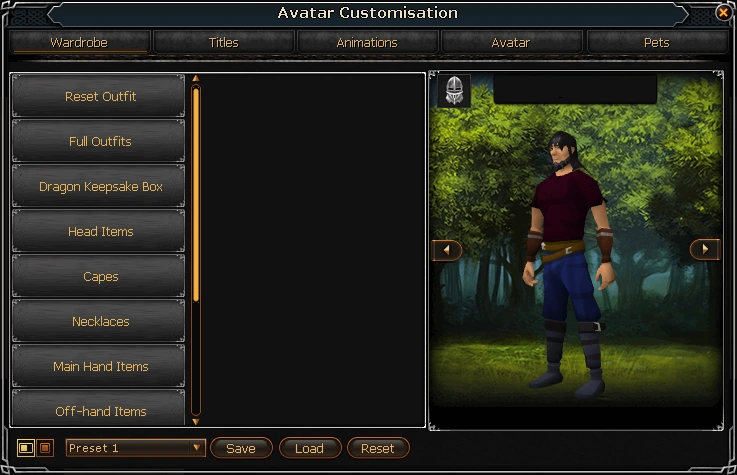The height and width of the screenshot is (475, 737).
Task: Select the Avatar tab
Action: coord(511,43)
